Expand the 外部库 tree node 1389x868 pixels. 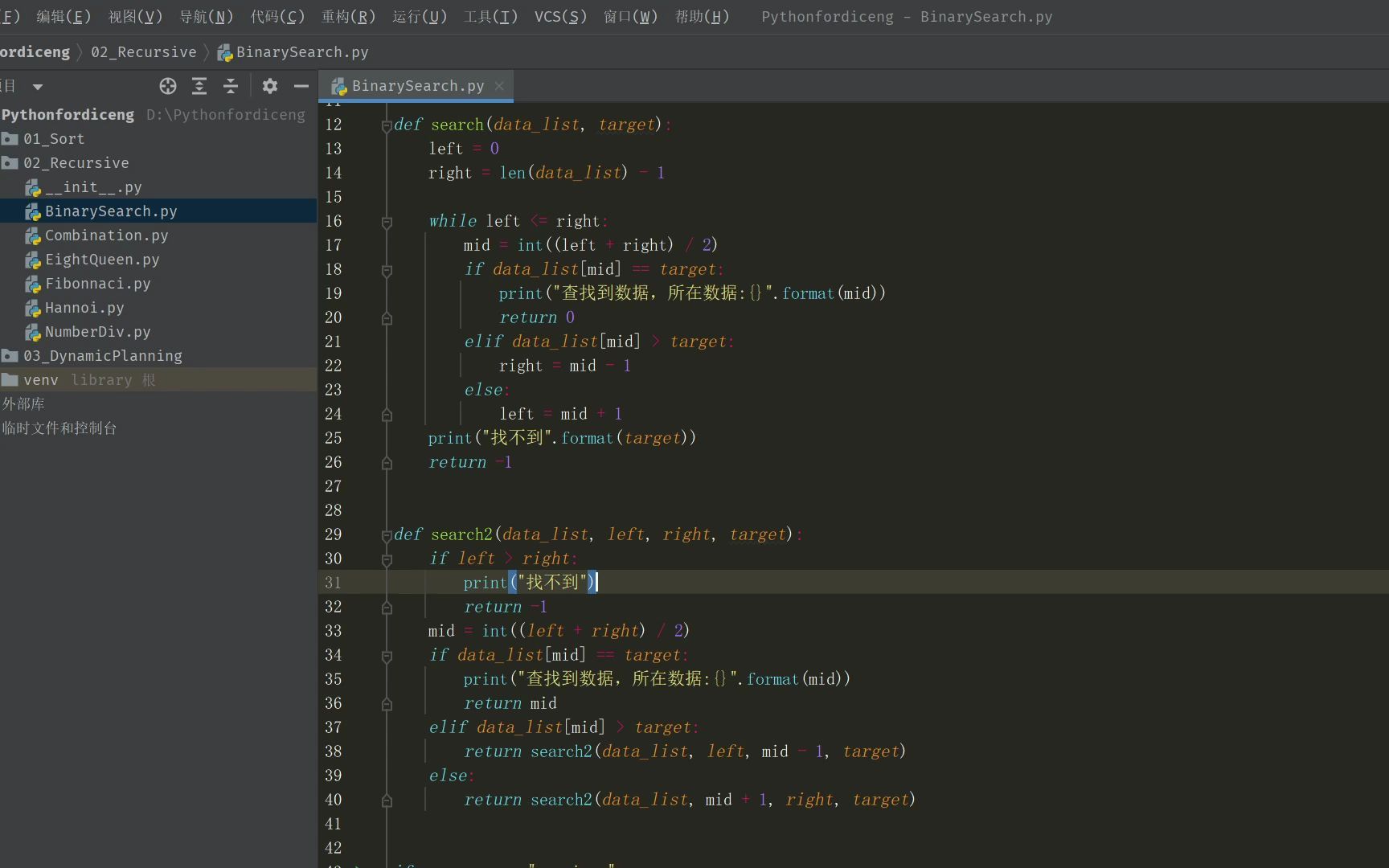pyautogui.click(x=23, y=403)
